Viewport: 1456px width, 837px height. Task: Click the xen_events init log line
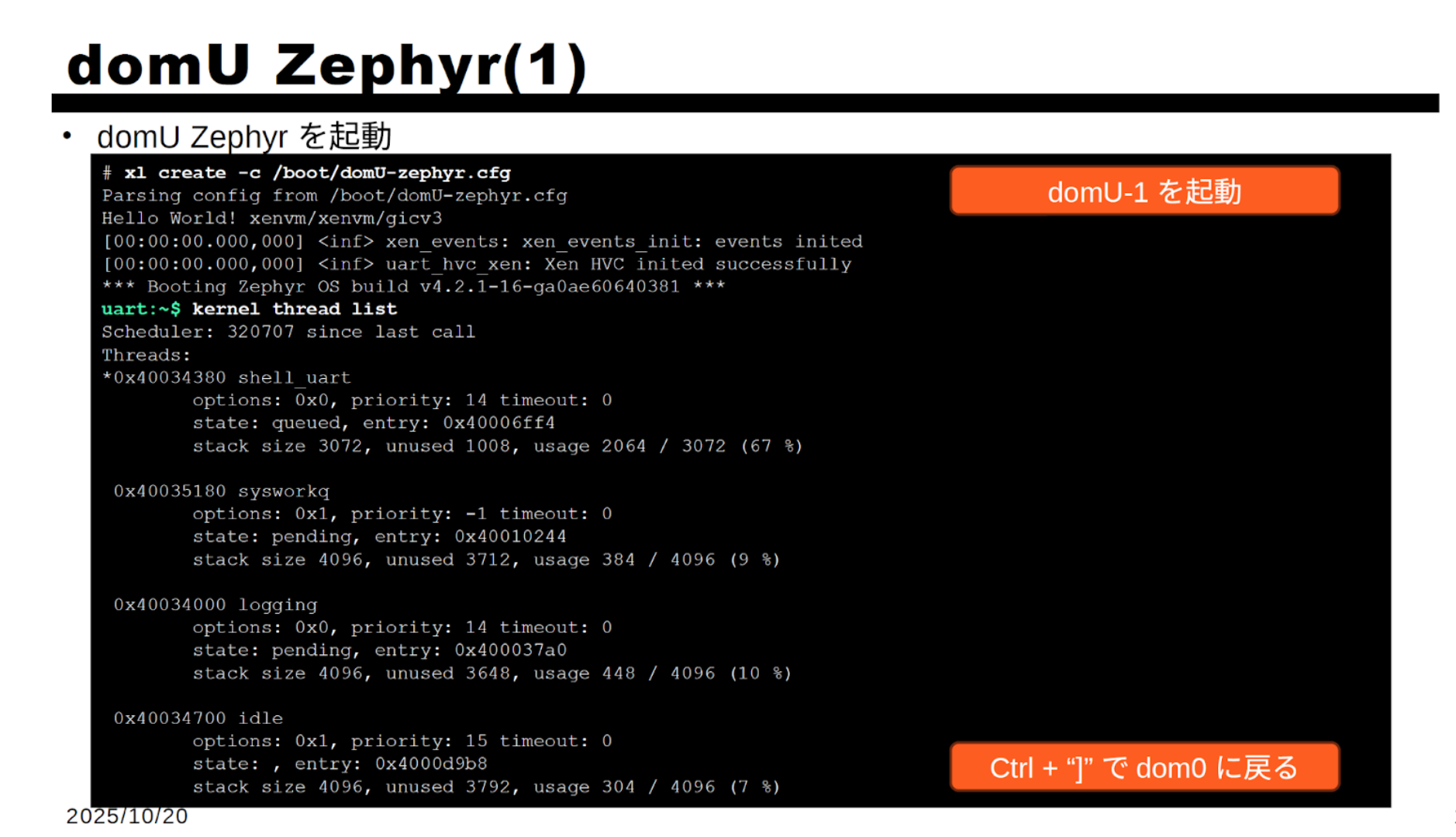[481, 241]
